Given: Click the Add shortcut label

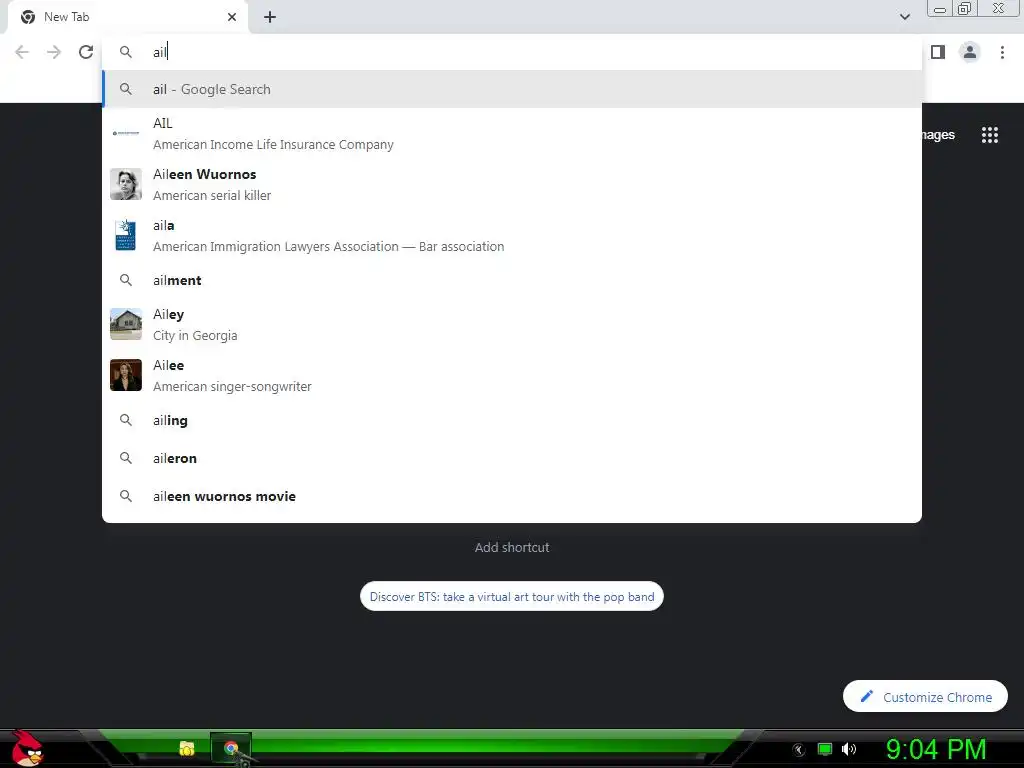Looking at the screenshot, I should (x=512, y=547).
